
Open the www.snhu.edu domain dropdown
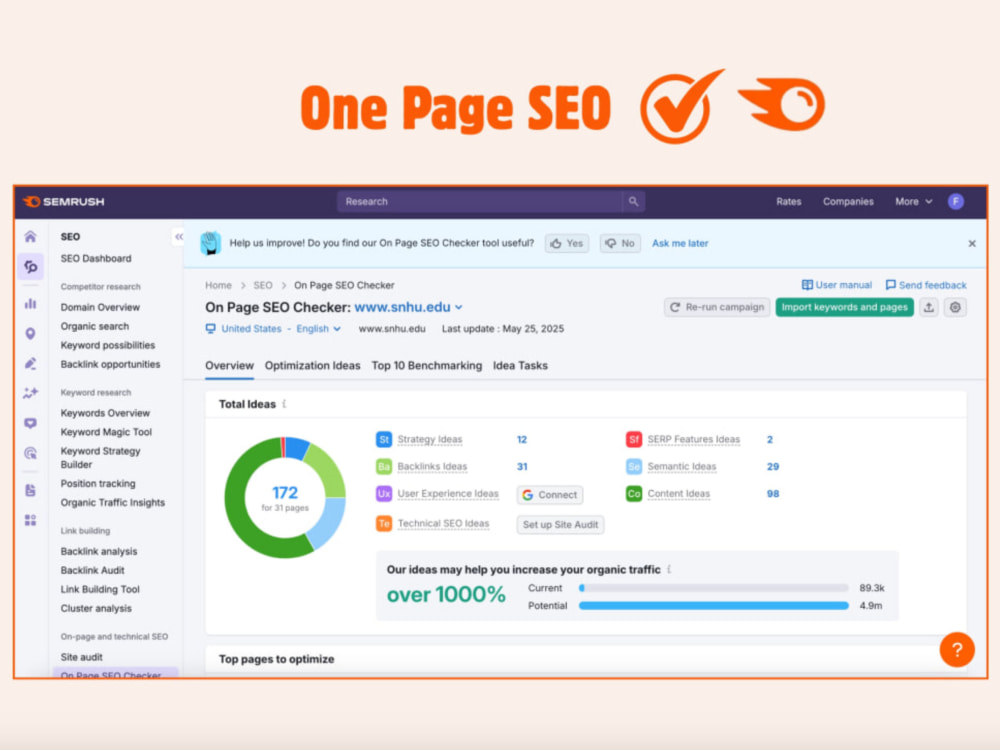(408, 307)
